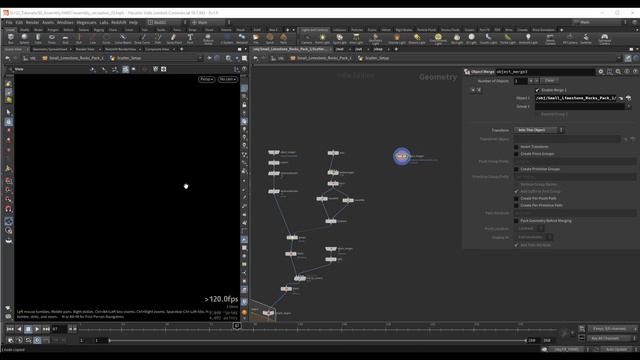Play the timeline forward
The height and width of the screenshot is (360, 640).
click(37, 329)
